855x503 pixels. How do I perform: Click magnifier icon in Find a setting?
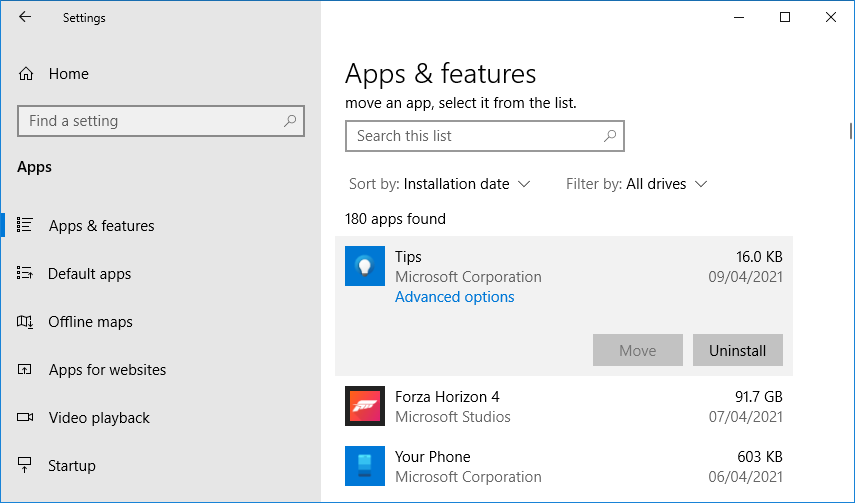tap(290, 121)
